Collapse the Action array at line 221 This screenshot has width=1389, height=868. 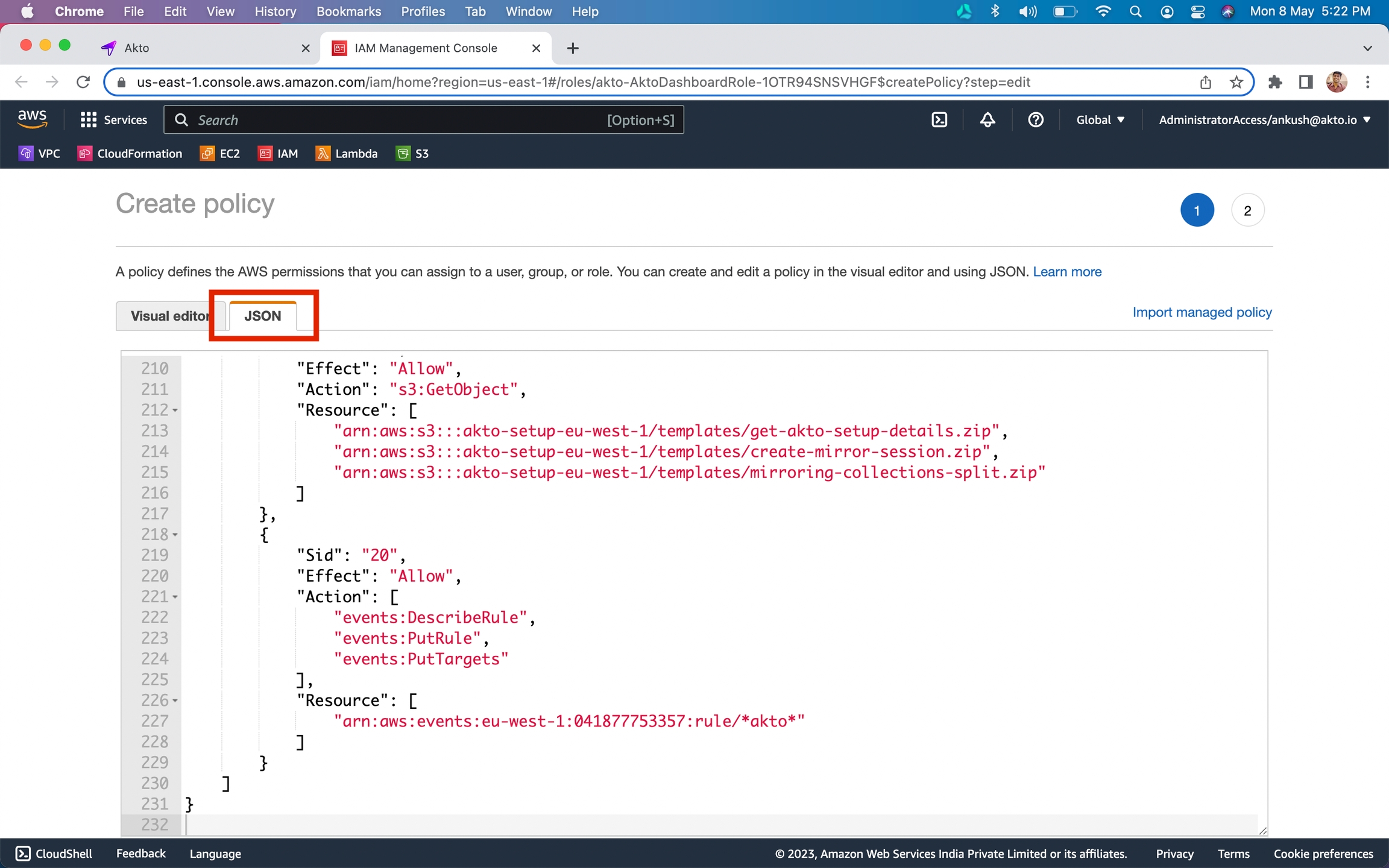pyautogui.click(x=175, y=597)
